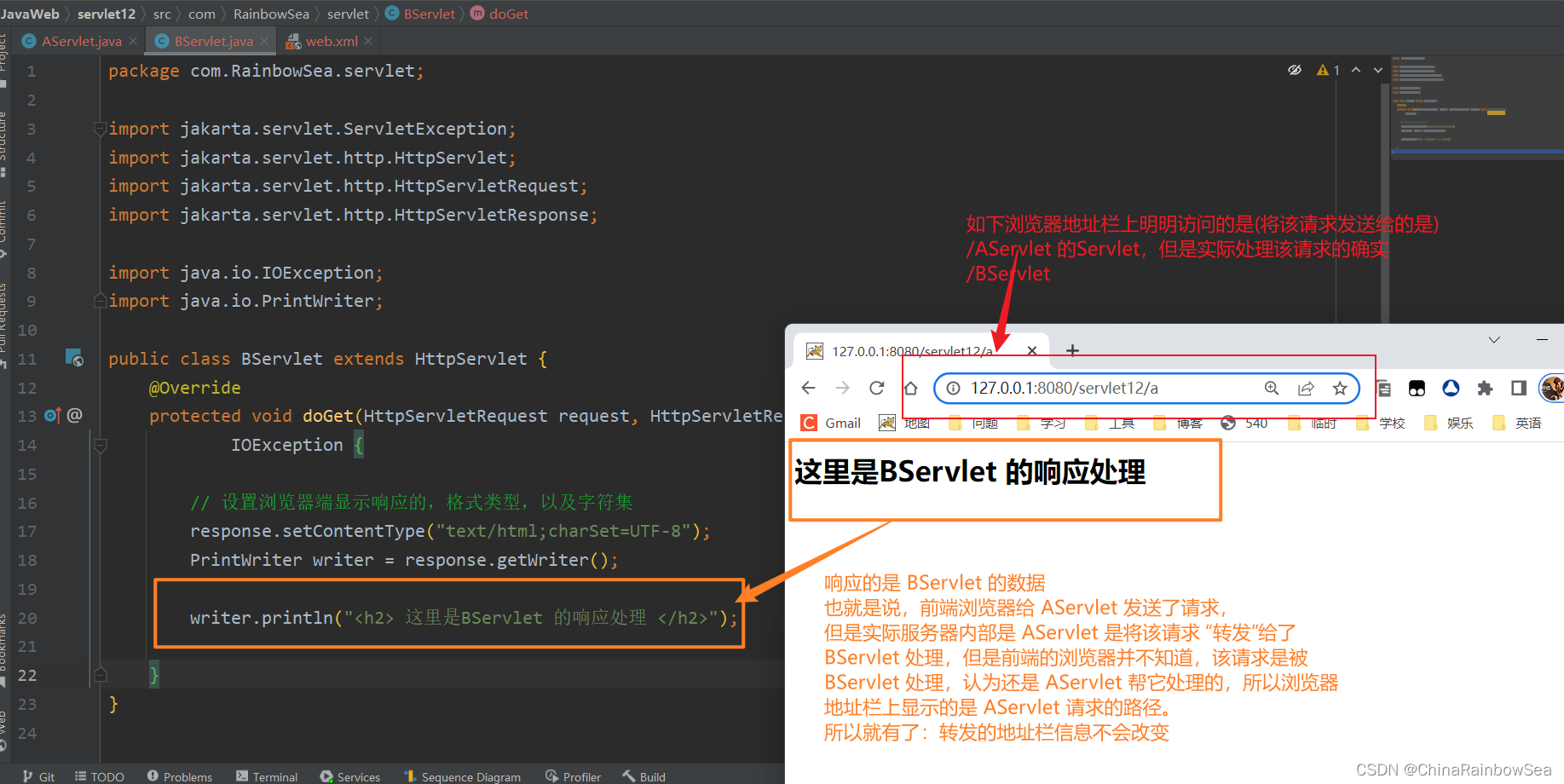
Task: Open the Gmail bookmark
Action: pos(831,423)
